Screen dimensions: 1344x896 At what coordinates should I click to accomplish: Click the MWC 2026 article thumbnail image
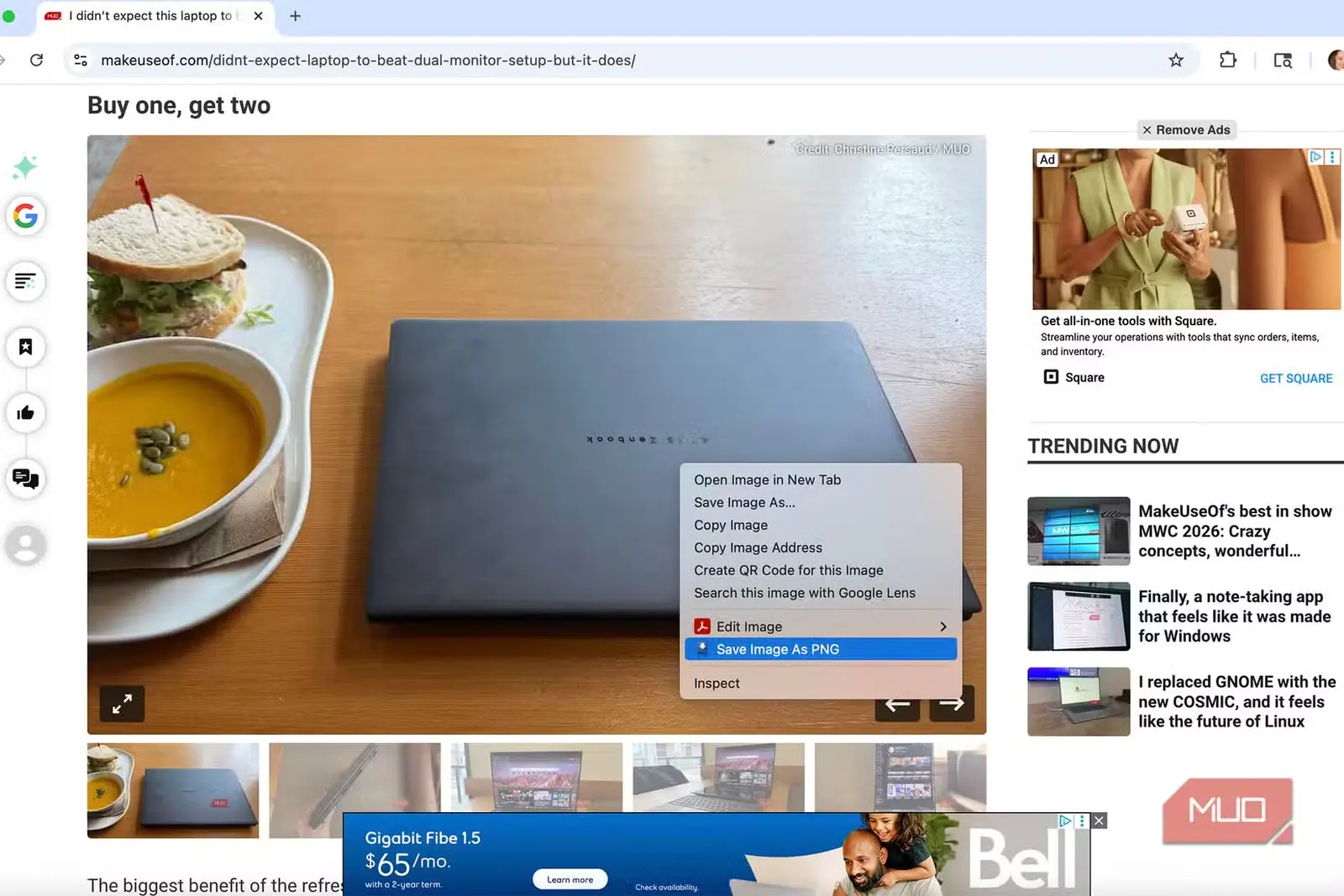1079,531
